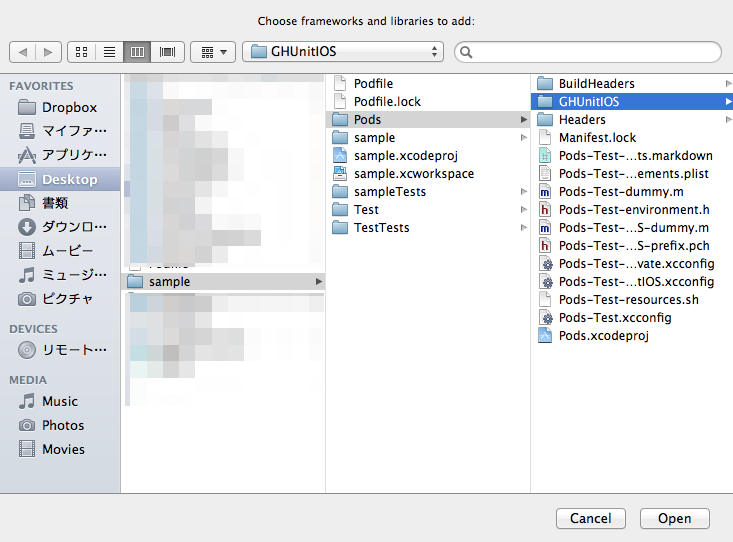Open Photos under Media
Image resolution: width=733 pixels, height=542 pixels.
[60, 425]
